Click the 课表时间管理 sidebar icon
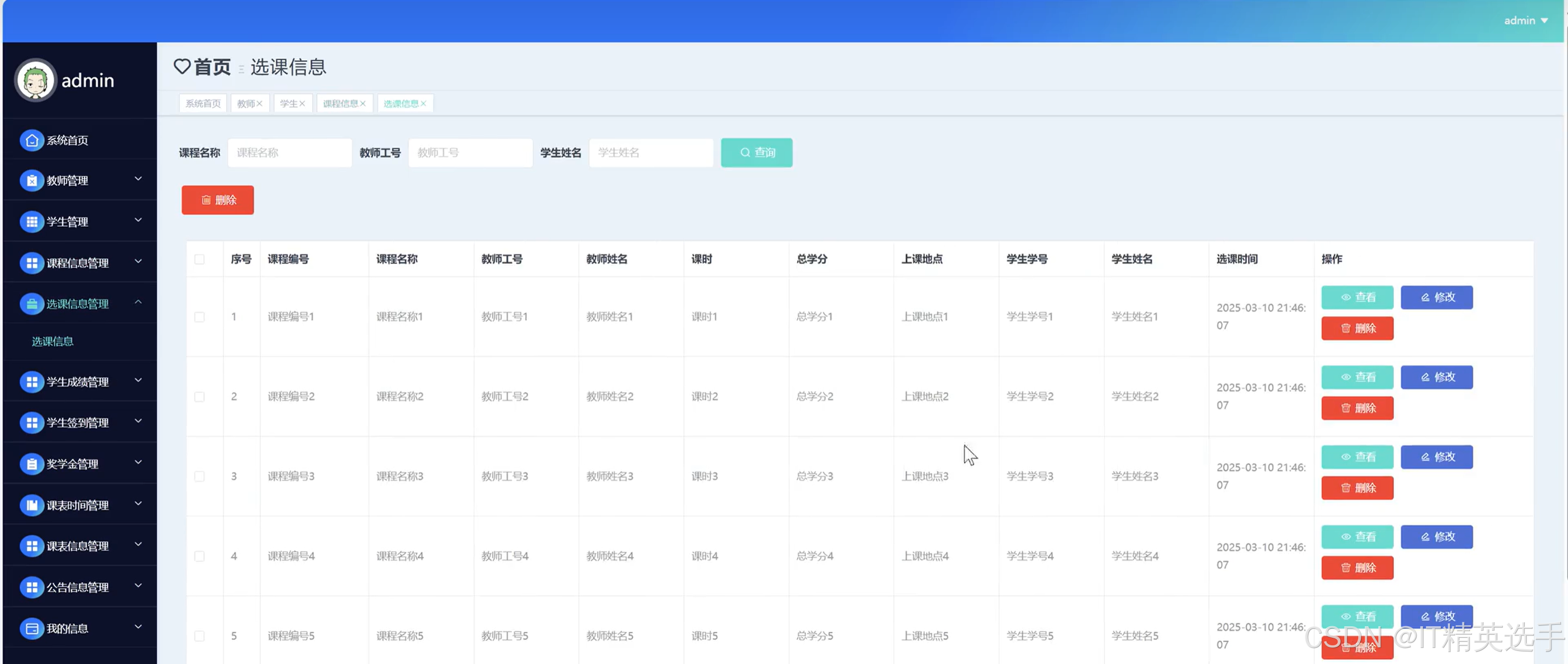This screenshot has height=664, width=1568. click(32, 505)
